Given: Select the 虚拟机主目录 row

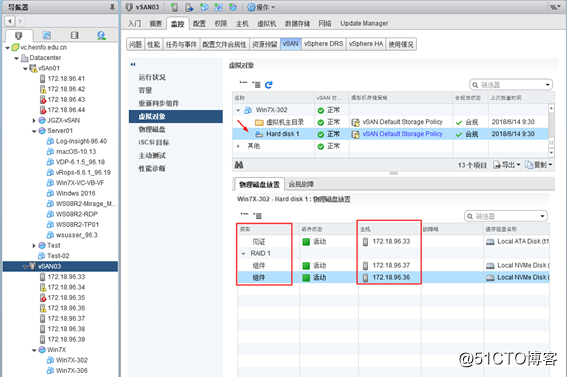Looking at the screenshot, I should pyautogui.click(x=390, y=122).
